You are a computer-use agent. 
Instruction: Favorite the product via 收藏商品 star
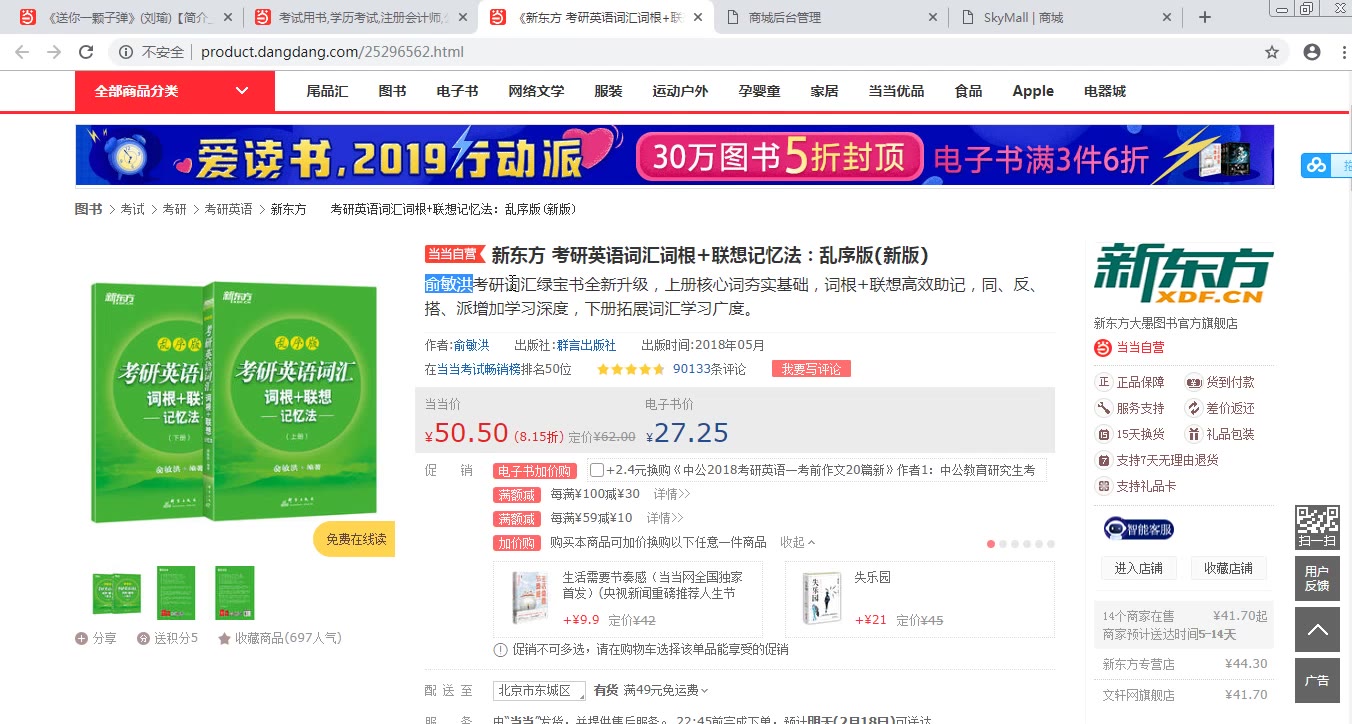coord(225,638)
